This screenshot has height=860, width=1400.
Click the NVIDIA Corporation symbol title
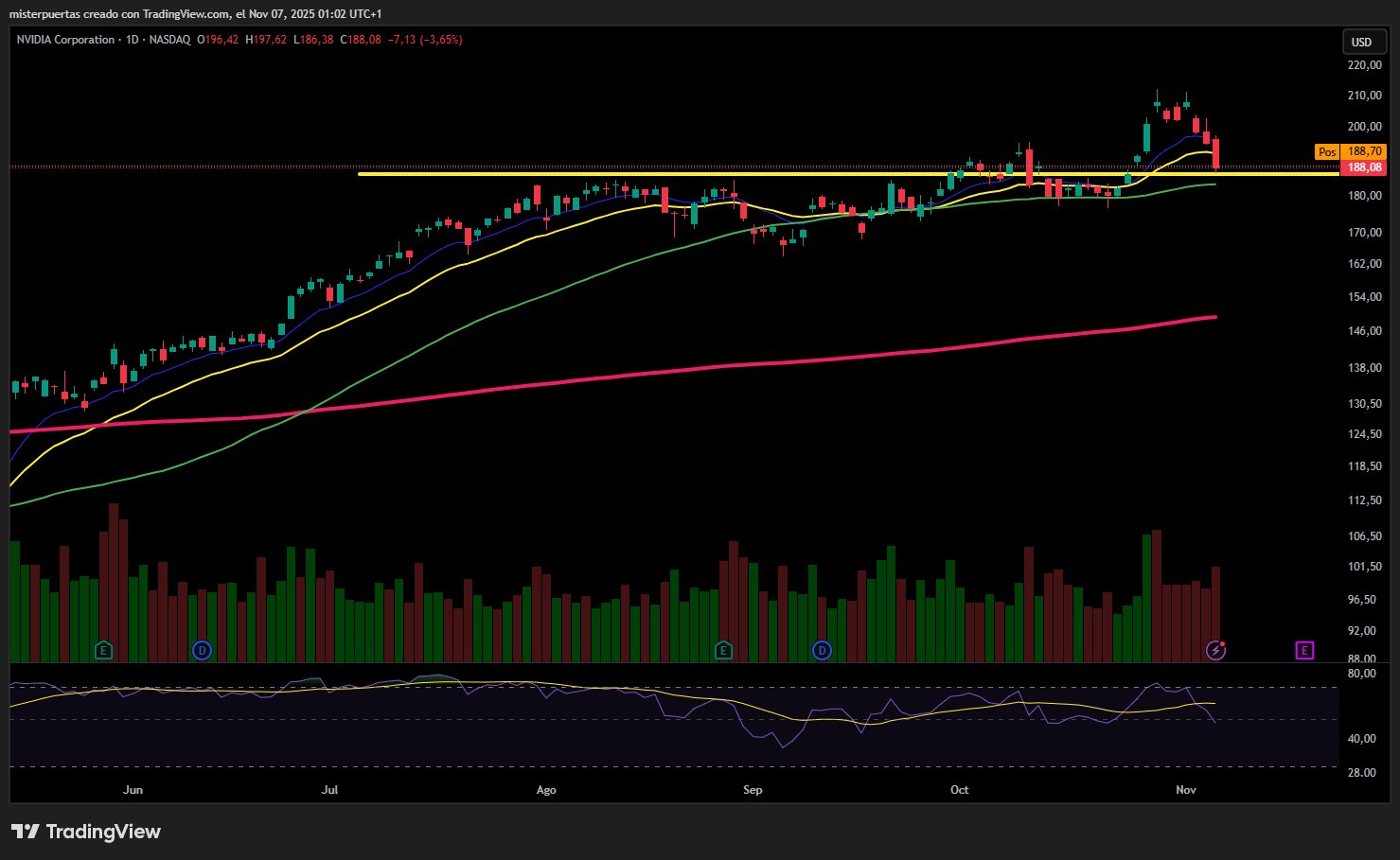click(65, 40)
